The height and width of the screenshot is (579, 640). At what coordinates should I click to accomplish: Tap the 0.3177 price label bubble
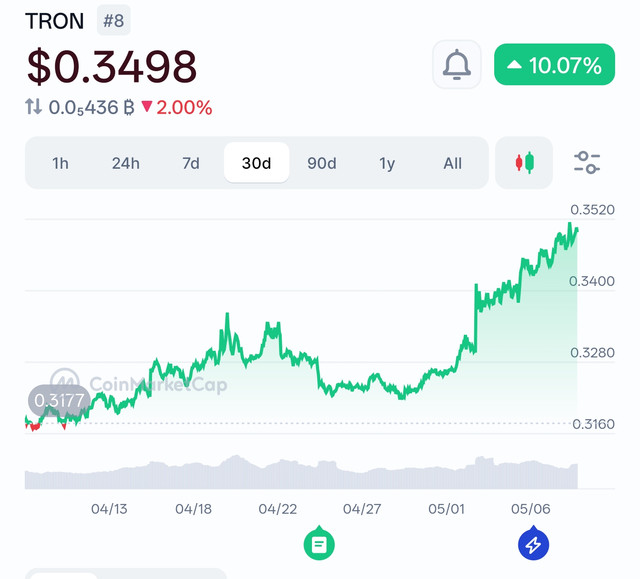coord(59,400)
